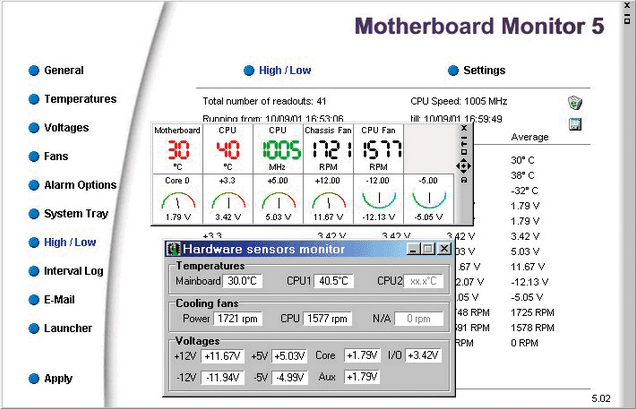Image resolution: width=636 pixels, height=409 pixels.
Task: Click the dashboard strip's small square icon
Action: click(x=464, y=152)
